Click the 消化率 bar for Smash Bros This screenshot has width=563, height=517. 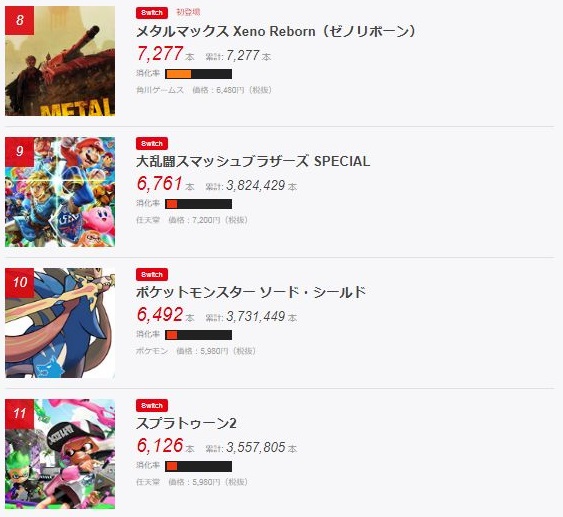pyautogui.click(x=198, y=204)
